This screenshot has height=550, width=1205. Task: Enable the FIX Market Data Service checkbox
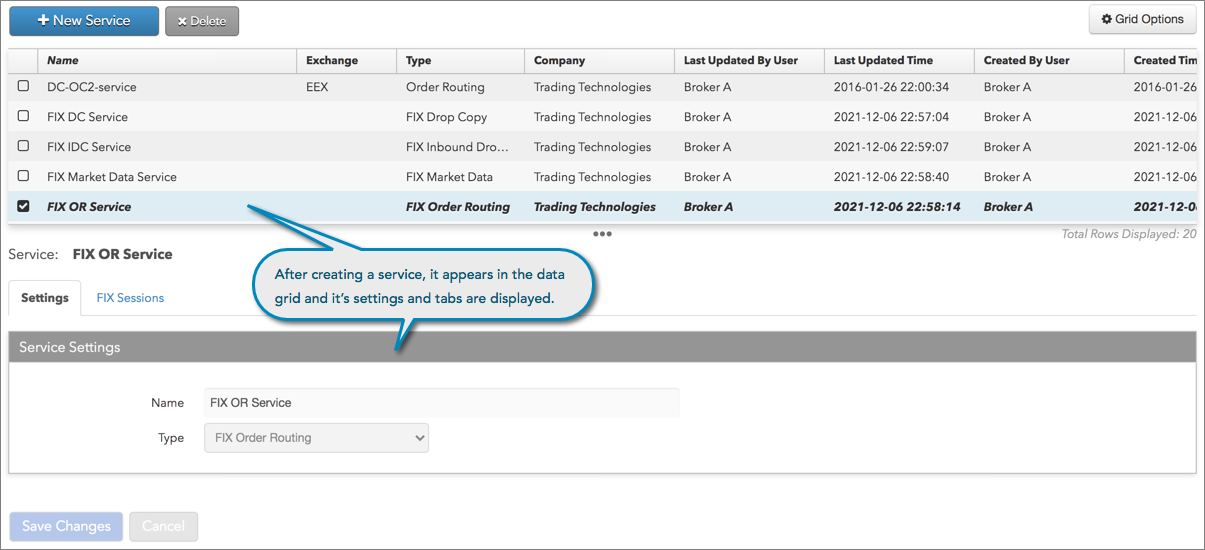click(24, 177)
